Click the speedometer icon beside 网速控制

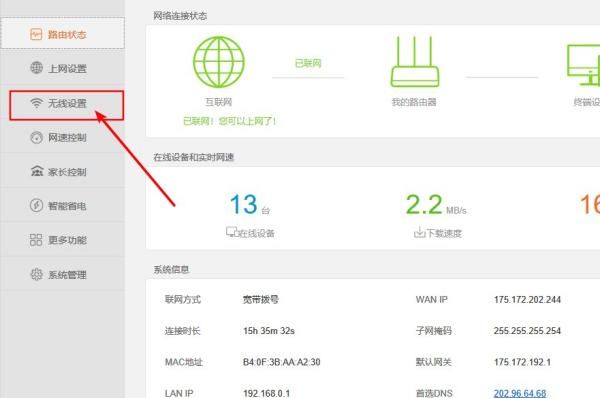(36, 137)
